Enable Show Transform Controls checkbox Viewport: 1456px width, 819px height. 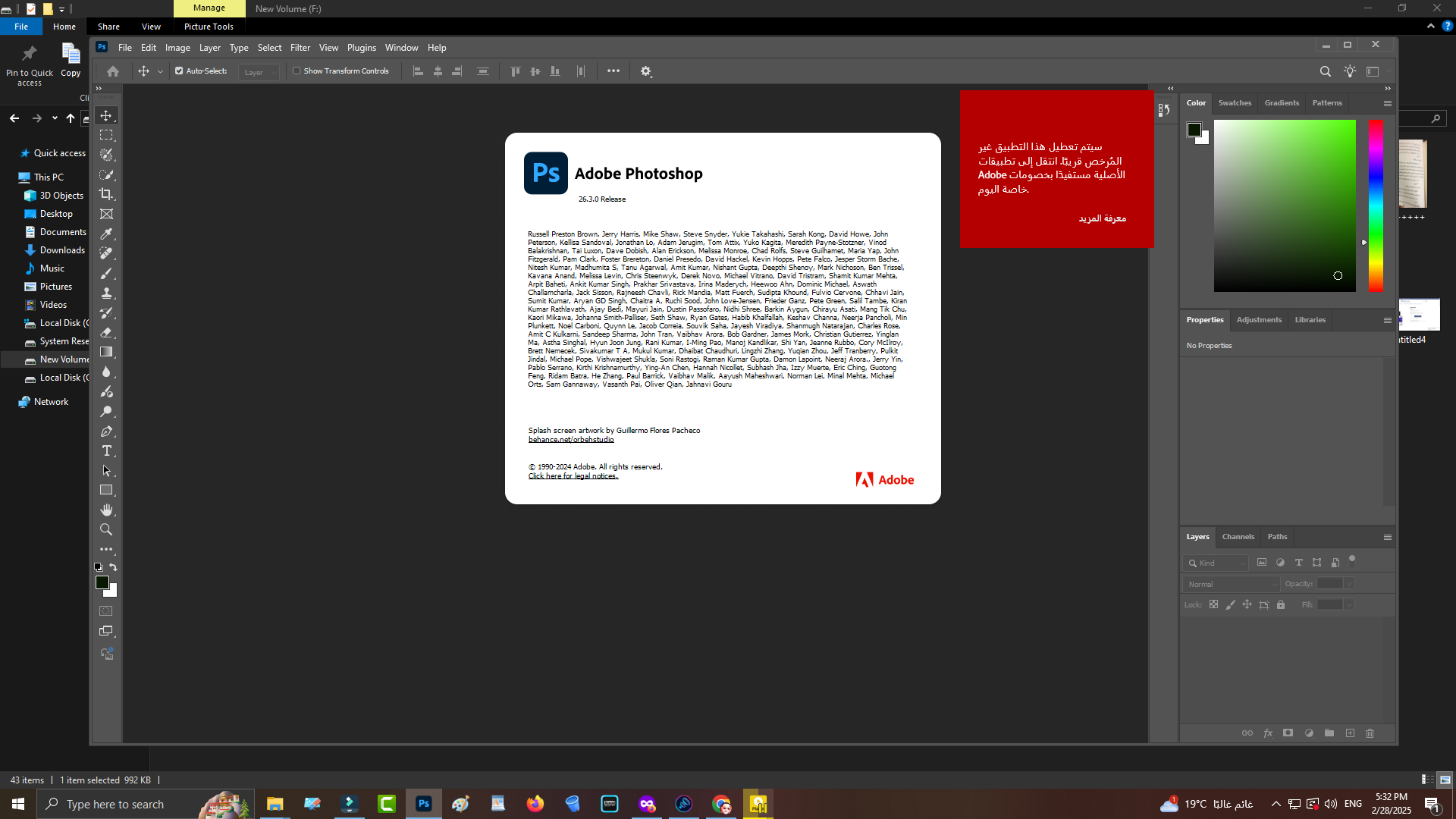297,71
